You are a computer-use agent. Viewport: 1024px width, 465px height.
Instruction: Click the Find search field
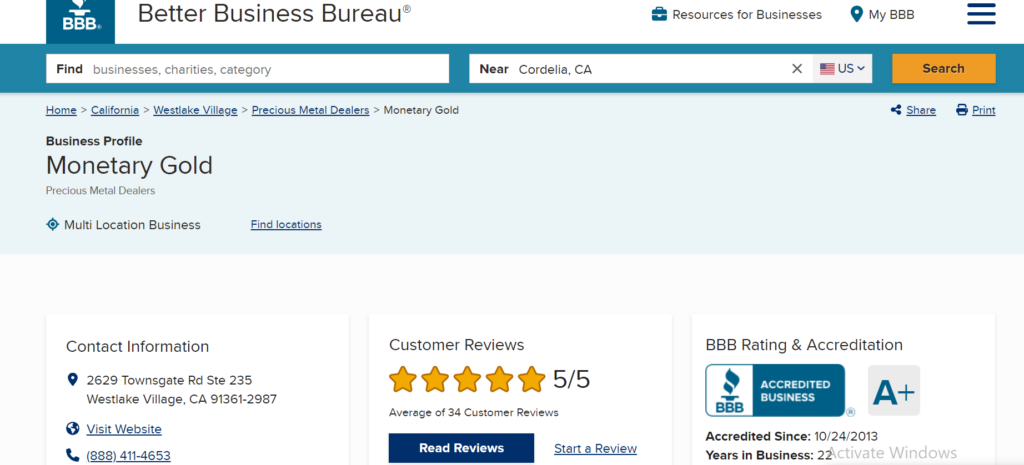point(248,69)
